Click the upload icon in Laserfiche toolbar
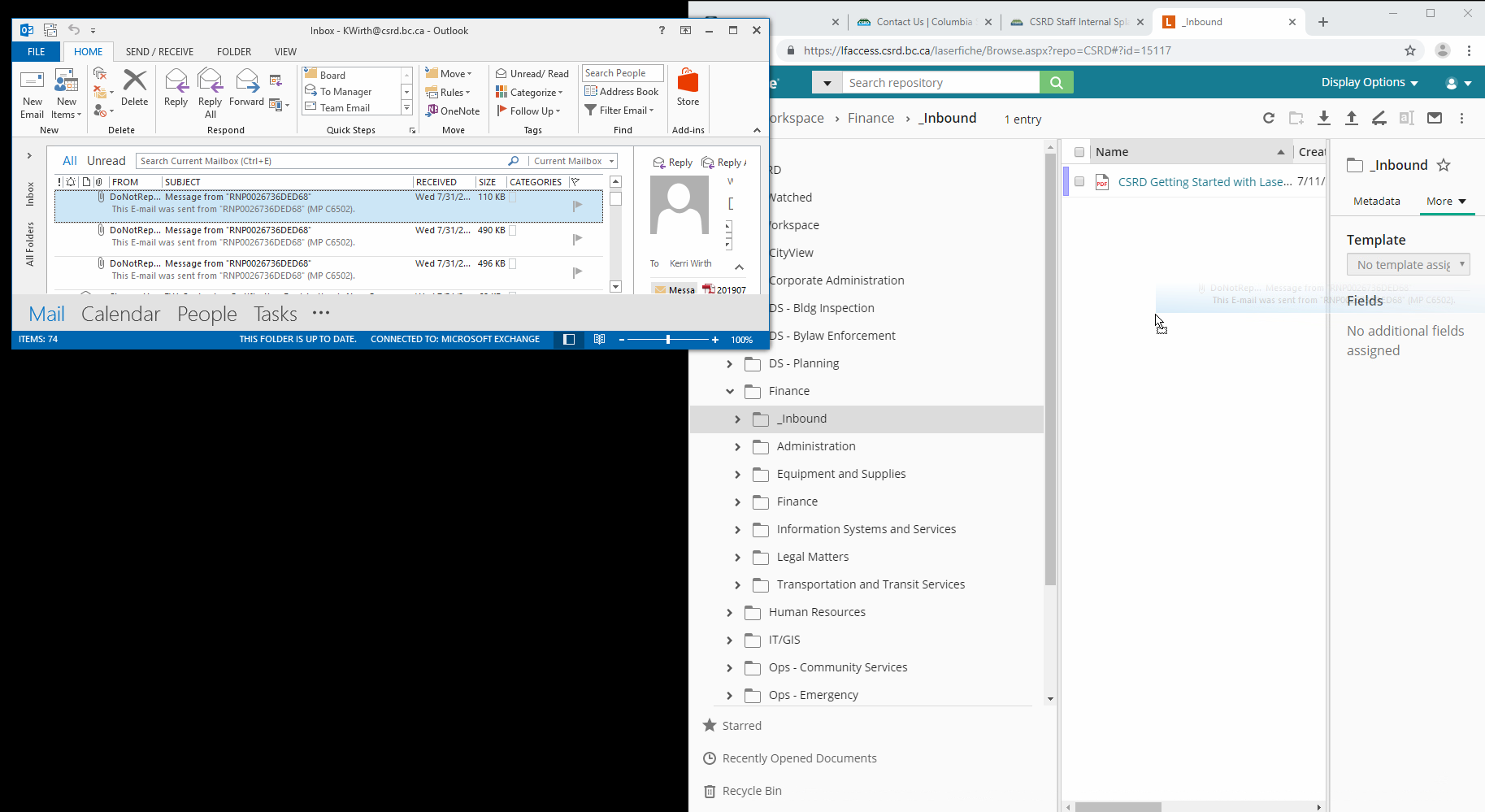The height and width of the screenshot is (812, 1485). (x=1352, y=119)
